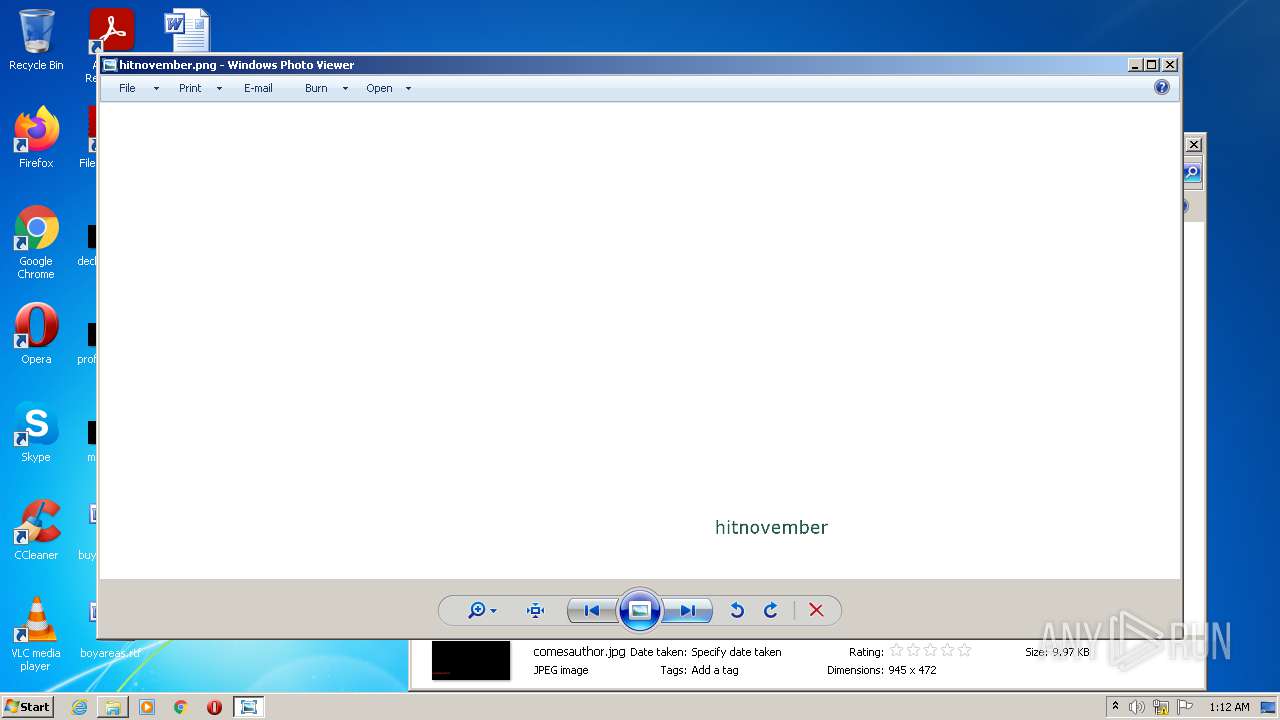
Task: Click the network tray icon
Action: (x=1161, y=707)
